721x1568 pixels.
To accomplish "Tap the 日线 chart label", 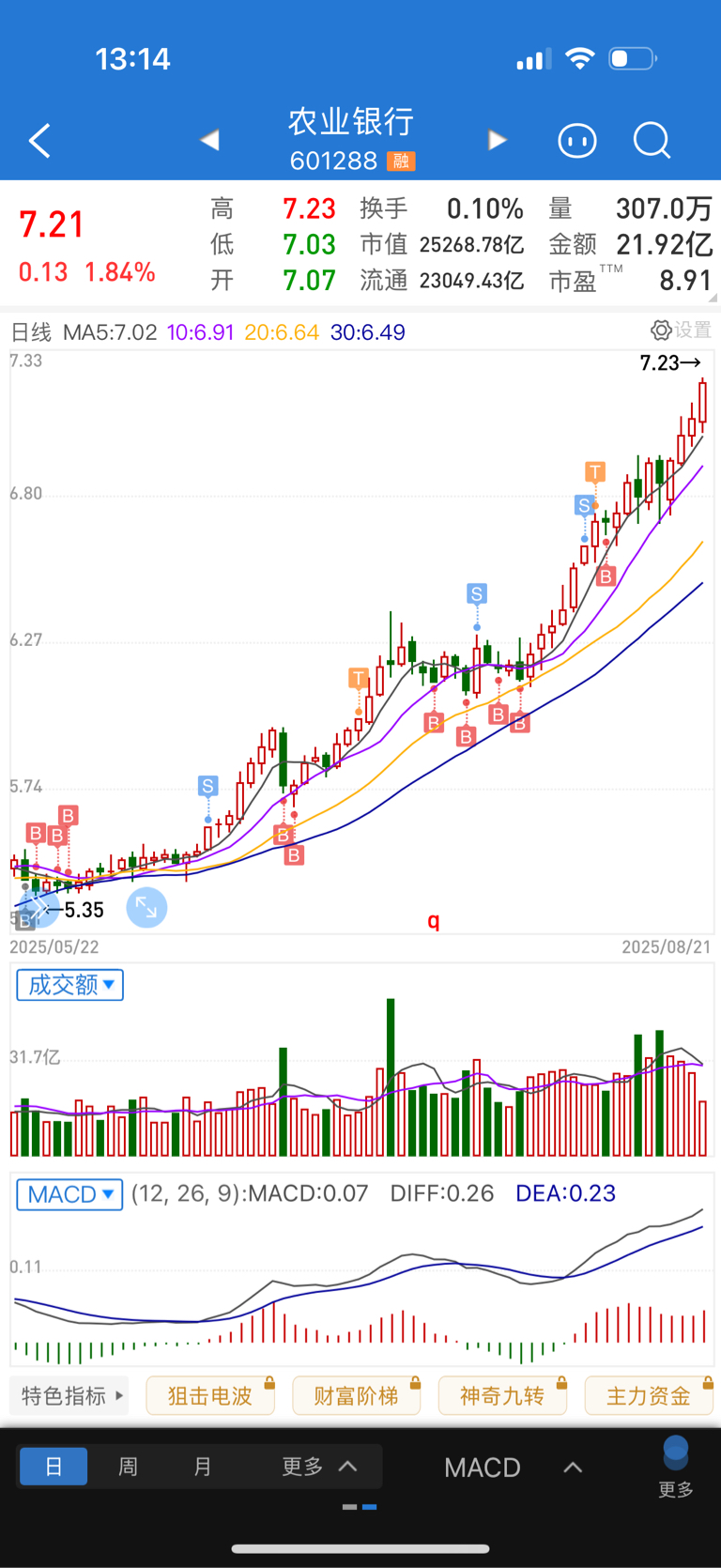I will point(31,332).
